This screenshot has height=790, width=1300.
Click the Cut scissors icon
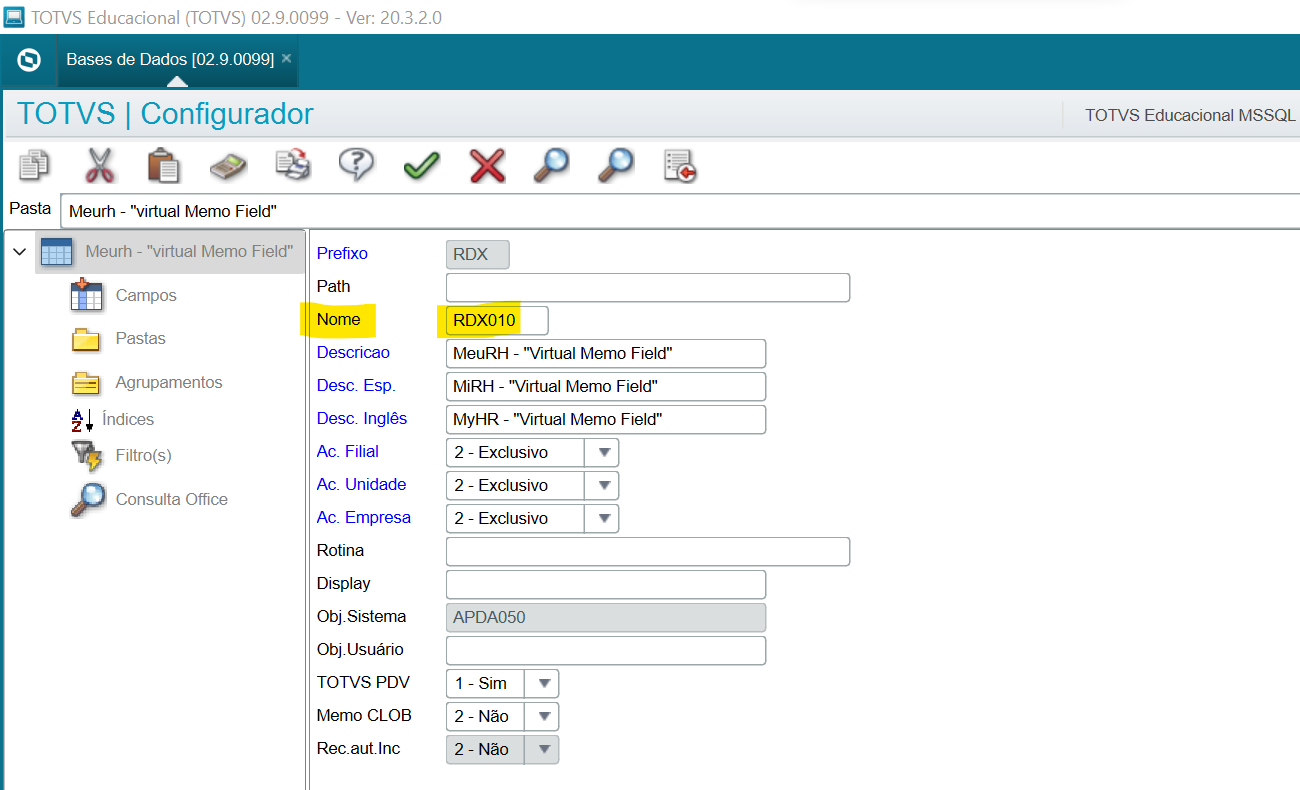point(100,165)
